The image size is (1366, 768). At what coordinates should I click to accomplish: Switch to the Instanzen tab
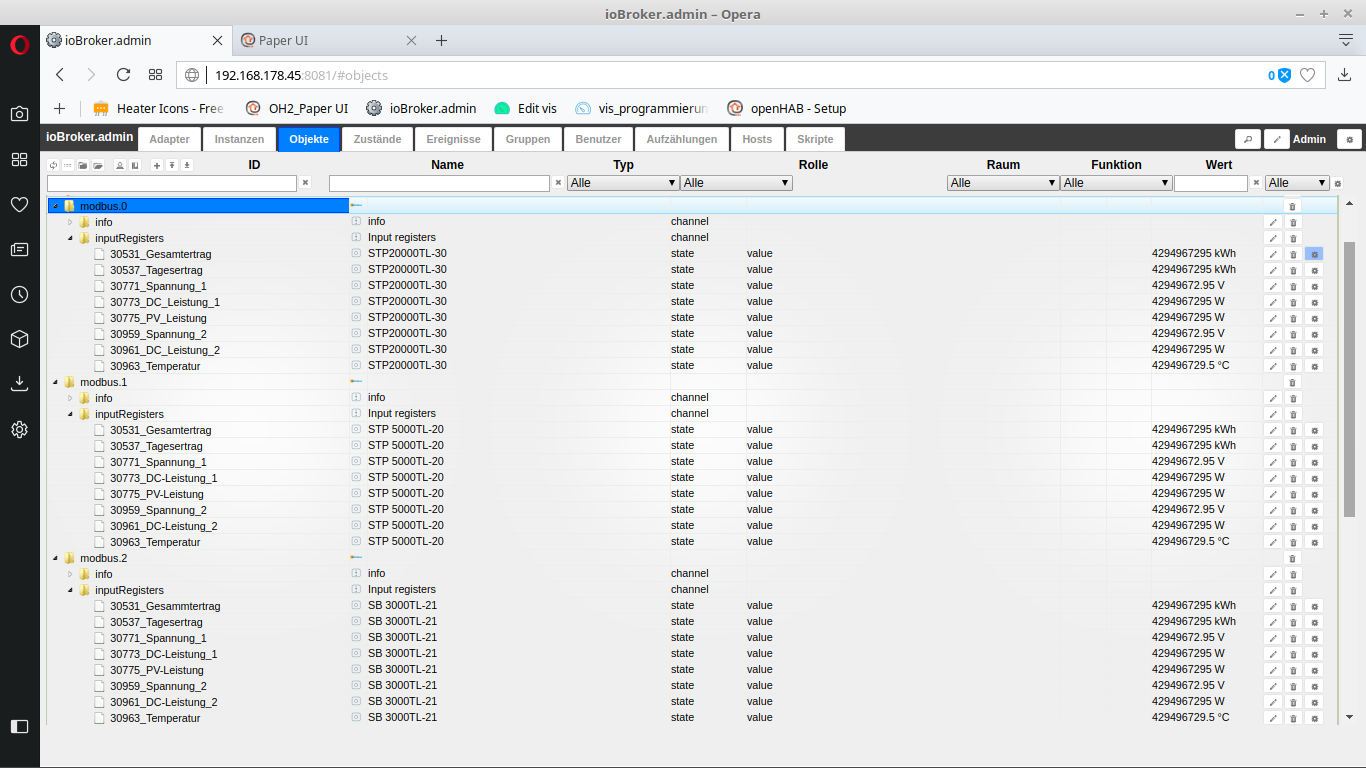click(239, 139)
